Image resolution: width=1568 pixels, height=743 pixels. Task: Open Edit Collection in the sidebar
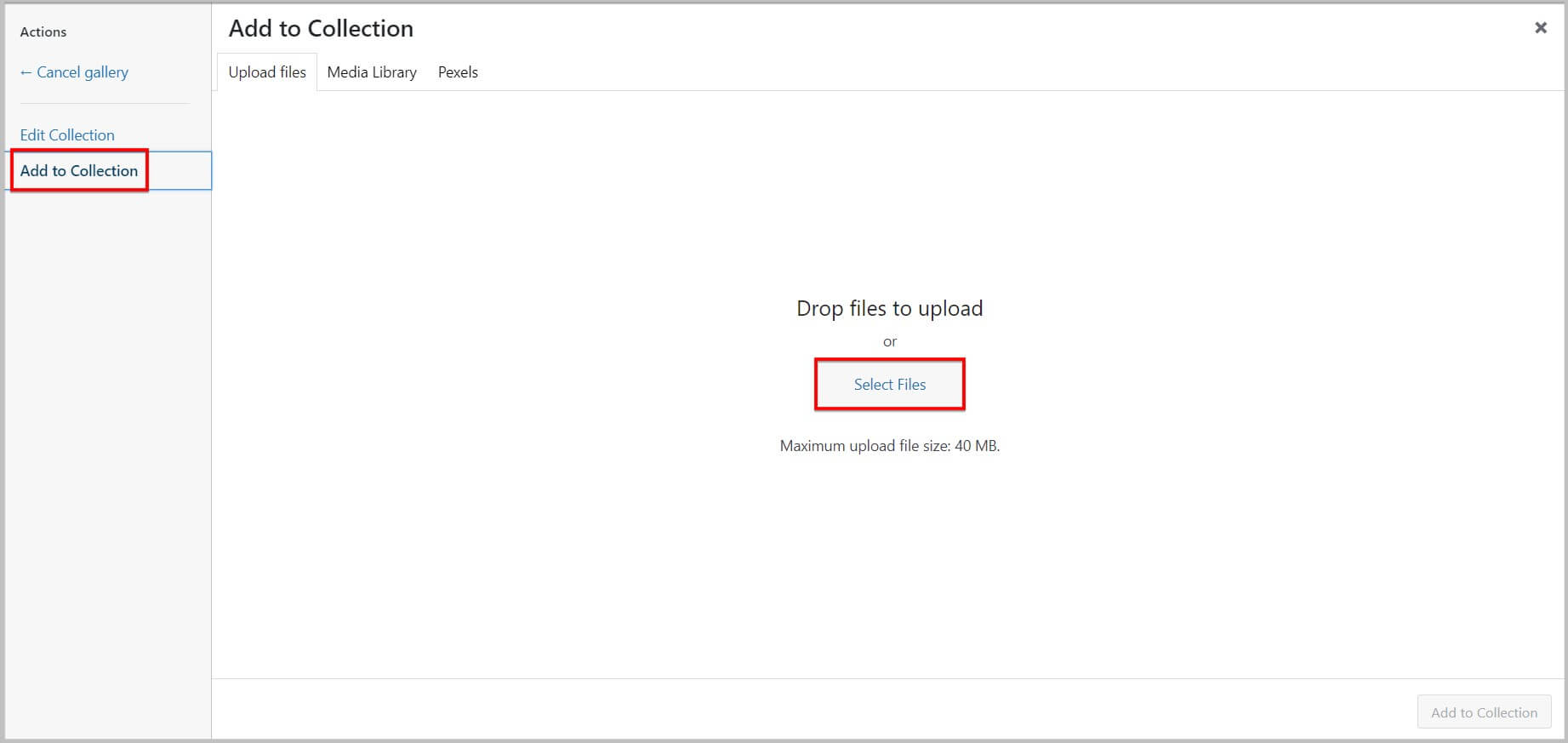coord(67,135)
